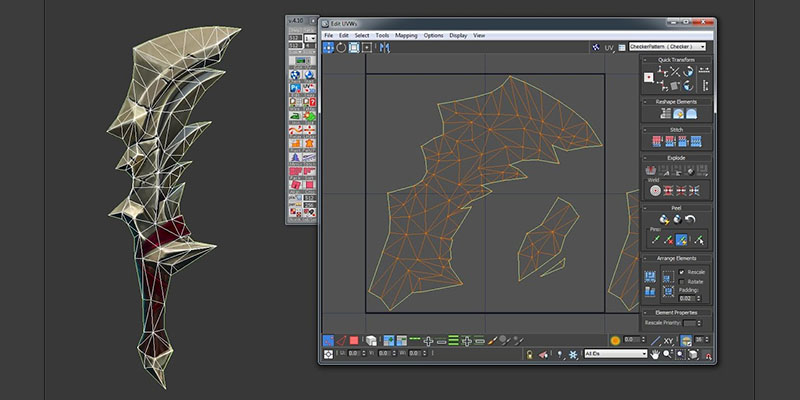Open the All IDs material dropdown

[x=615, y=354]
